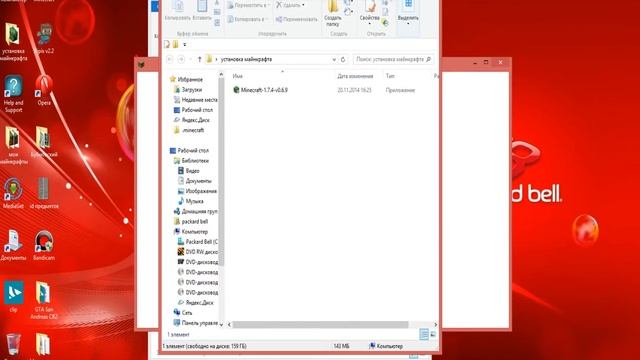The width and height of the screenshot is (640, 360).
Task: Click the horizontal scrollbar in file list
Action: pyautogui.click(x=320, y=324)
